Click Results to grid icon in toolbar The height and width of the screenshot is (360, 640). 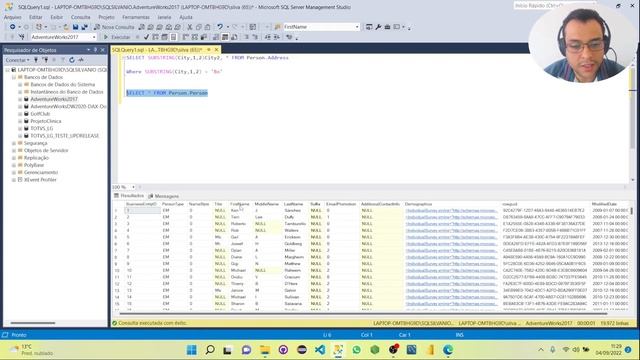pyautogui.click(x=225, y=37)
